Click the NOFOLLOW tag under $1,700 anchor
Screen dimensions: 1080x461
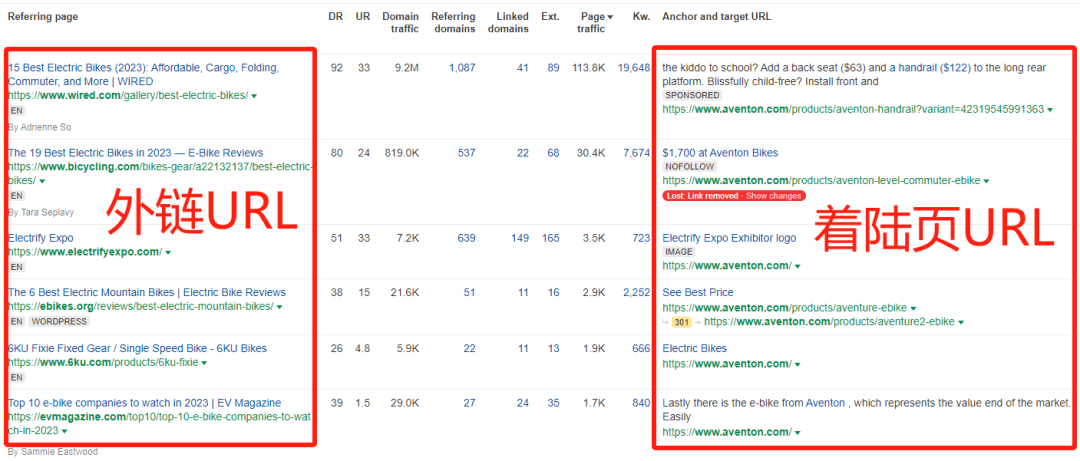point(690,167)
